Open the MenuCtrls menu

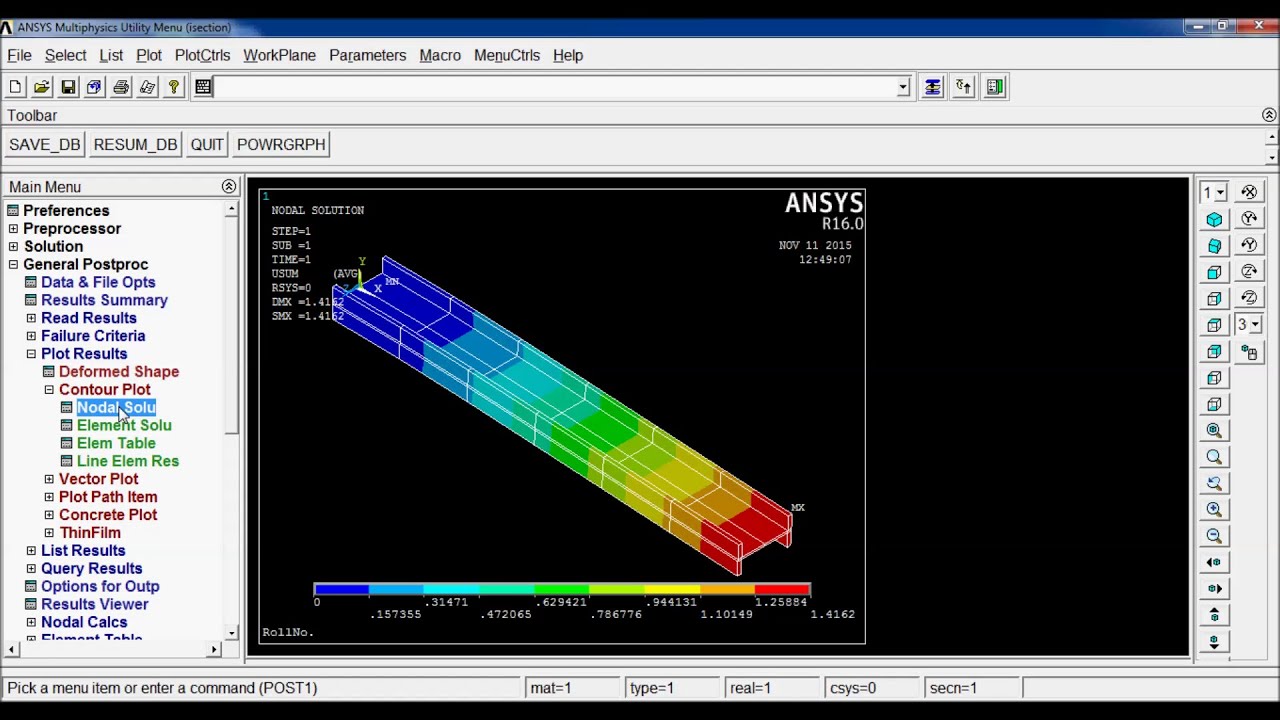coord(507,55)
